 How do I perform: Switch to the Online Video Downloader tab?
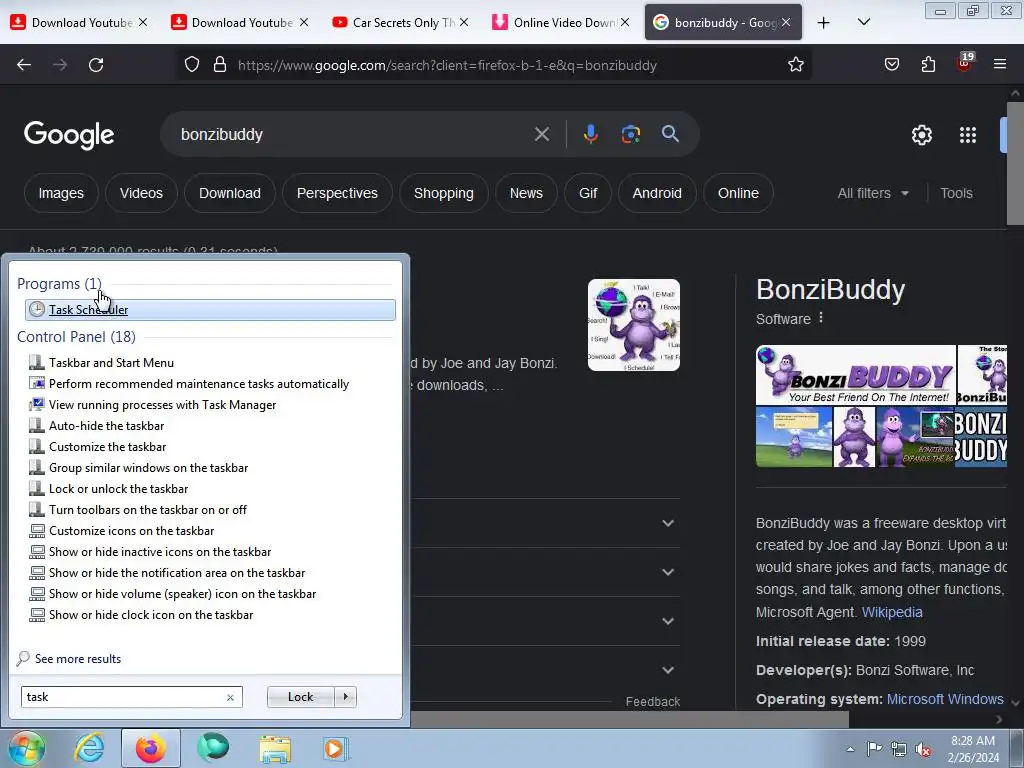pyautogui.click(x=560, y=22)
